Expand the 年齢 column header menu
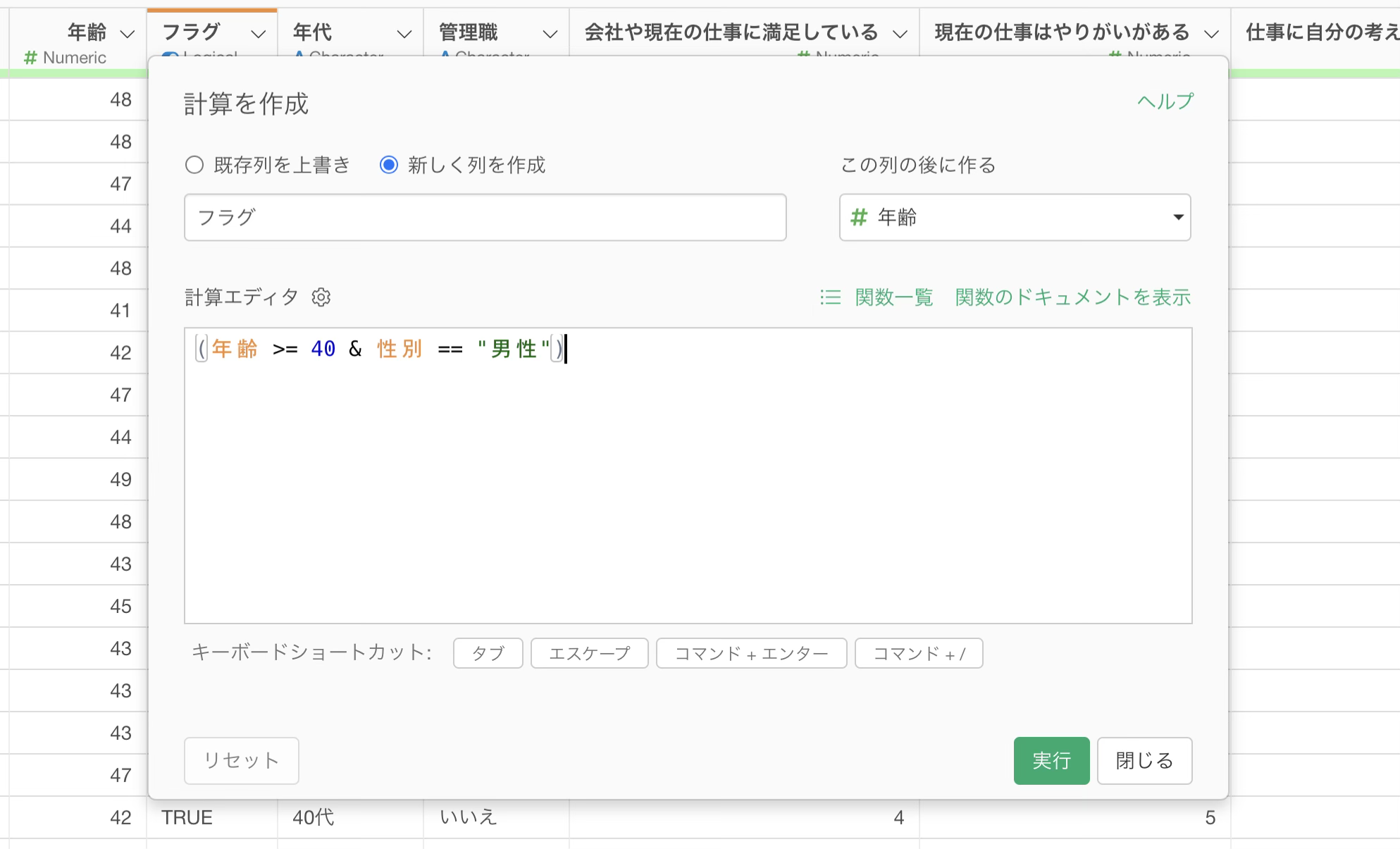Screen dimensions: 1400x849 pos(128,33)
